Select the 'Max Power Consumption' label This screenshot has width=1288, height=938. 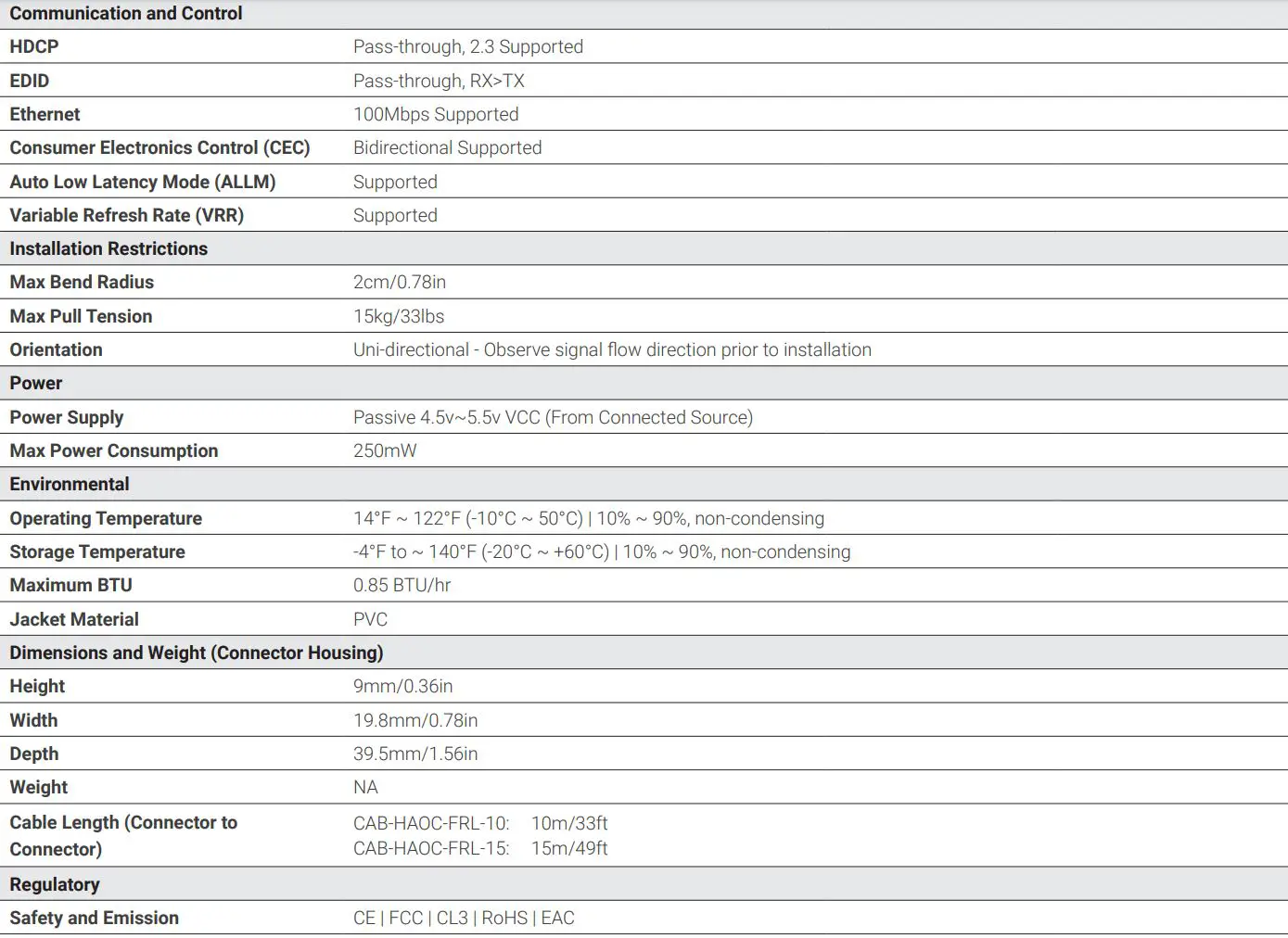click(114, 450)
